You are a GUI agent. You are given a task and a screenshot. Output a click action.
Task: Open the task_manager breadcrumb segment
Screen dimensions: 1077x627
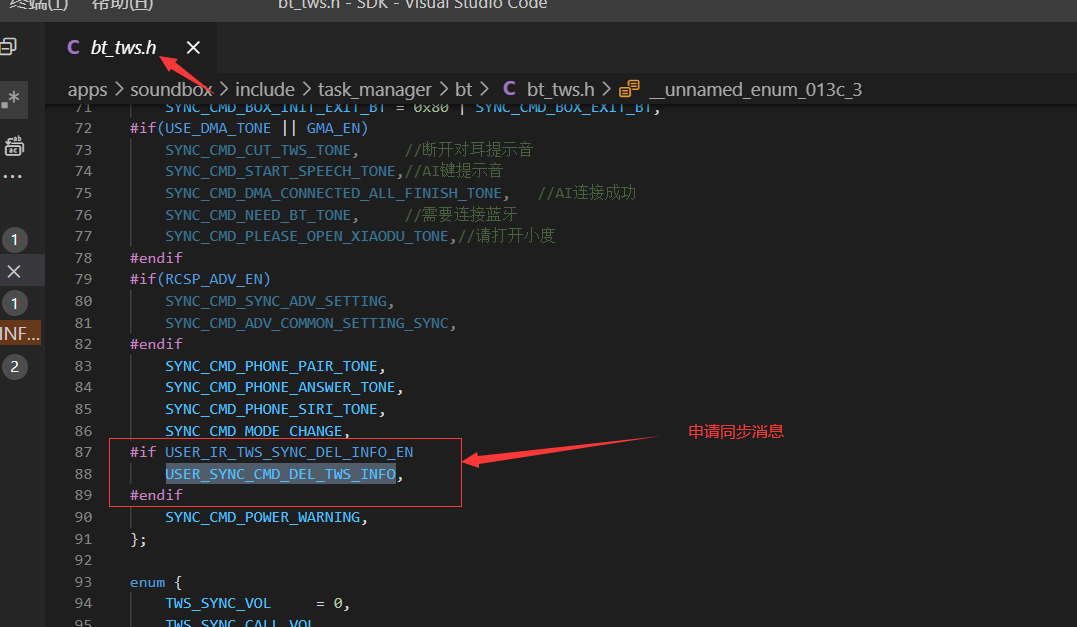point(374,89)
